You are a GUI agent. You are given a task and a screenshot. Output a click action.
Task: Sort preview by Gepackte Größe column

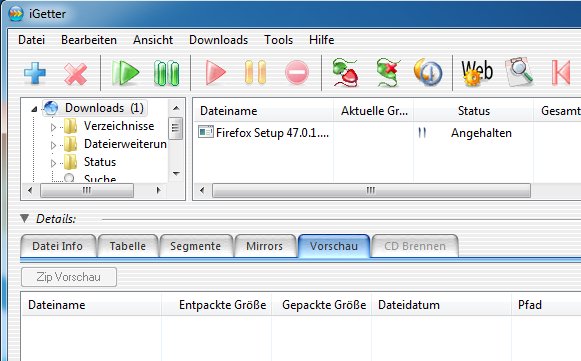[322, 305]
